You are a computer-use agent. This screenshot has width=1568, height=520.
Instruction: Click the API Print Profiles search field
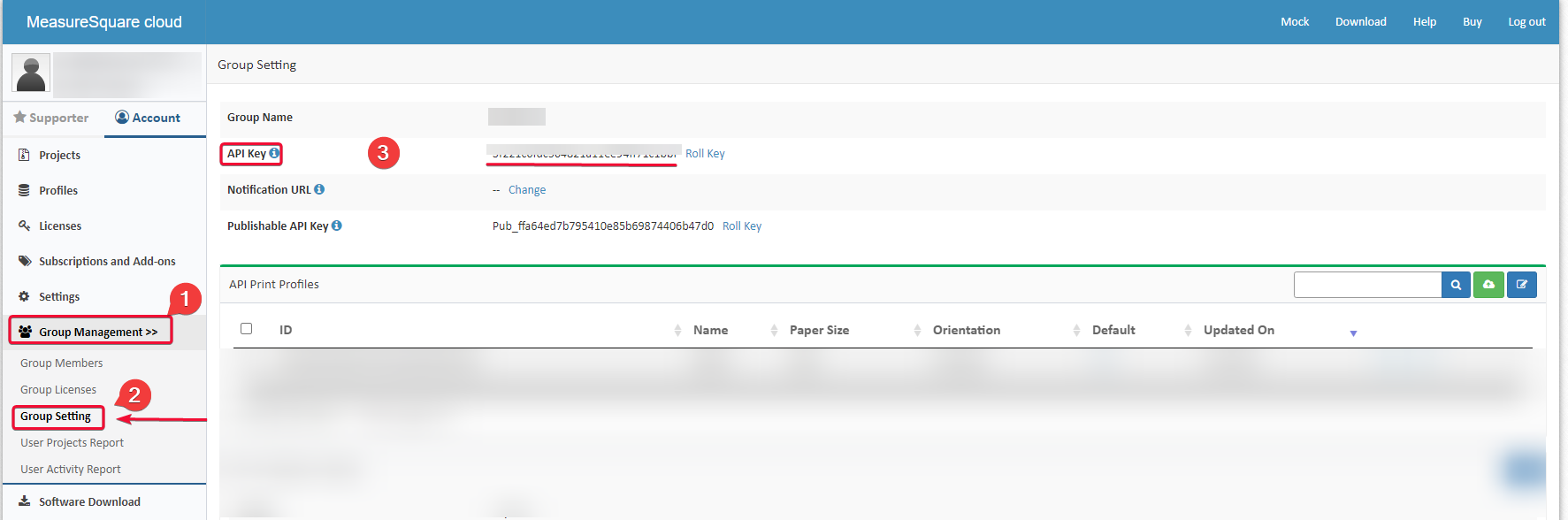point(1367,285)
